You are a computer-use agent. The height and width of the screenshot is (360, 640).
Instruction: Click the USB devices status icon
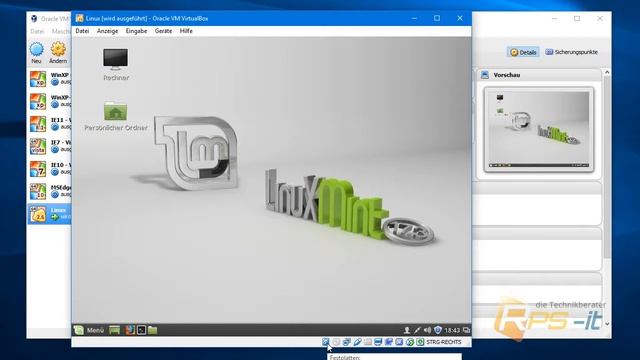coord(357,342)
